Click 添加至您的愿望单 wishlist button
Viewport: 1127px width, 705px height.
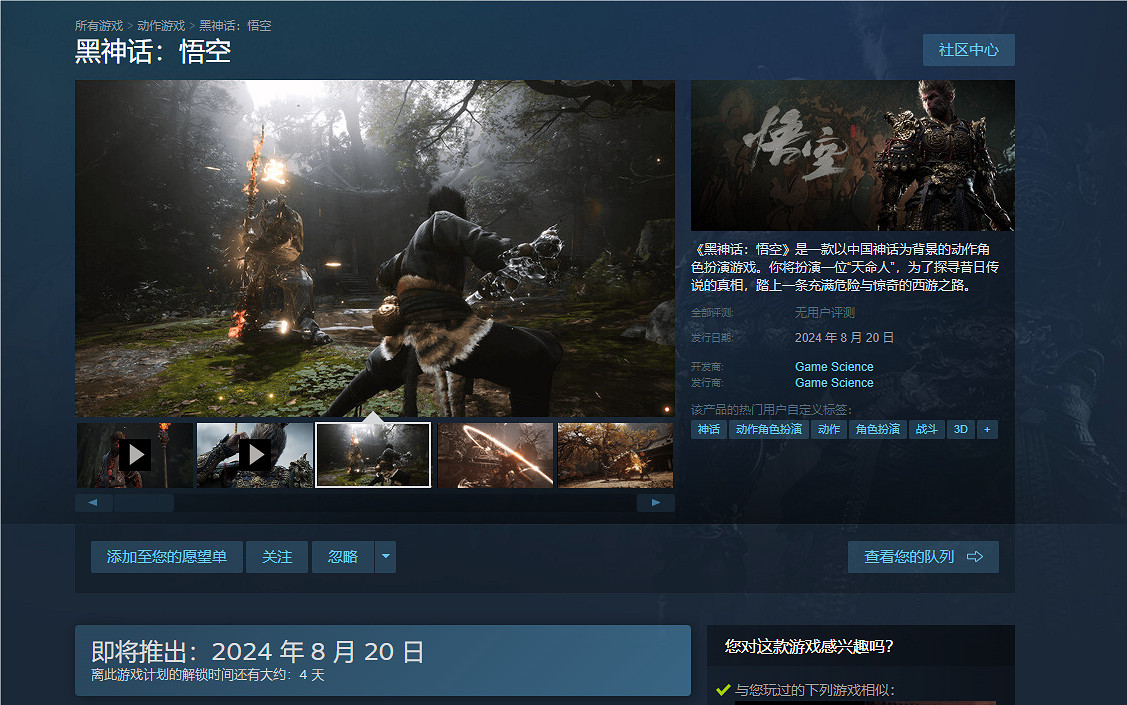click(167, 557)
